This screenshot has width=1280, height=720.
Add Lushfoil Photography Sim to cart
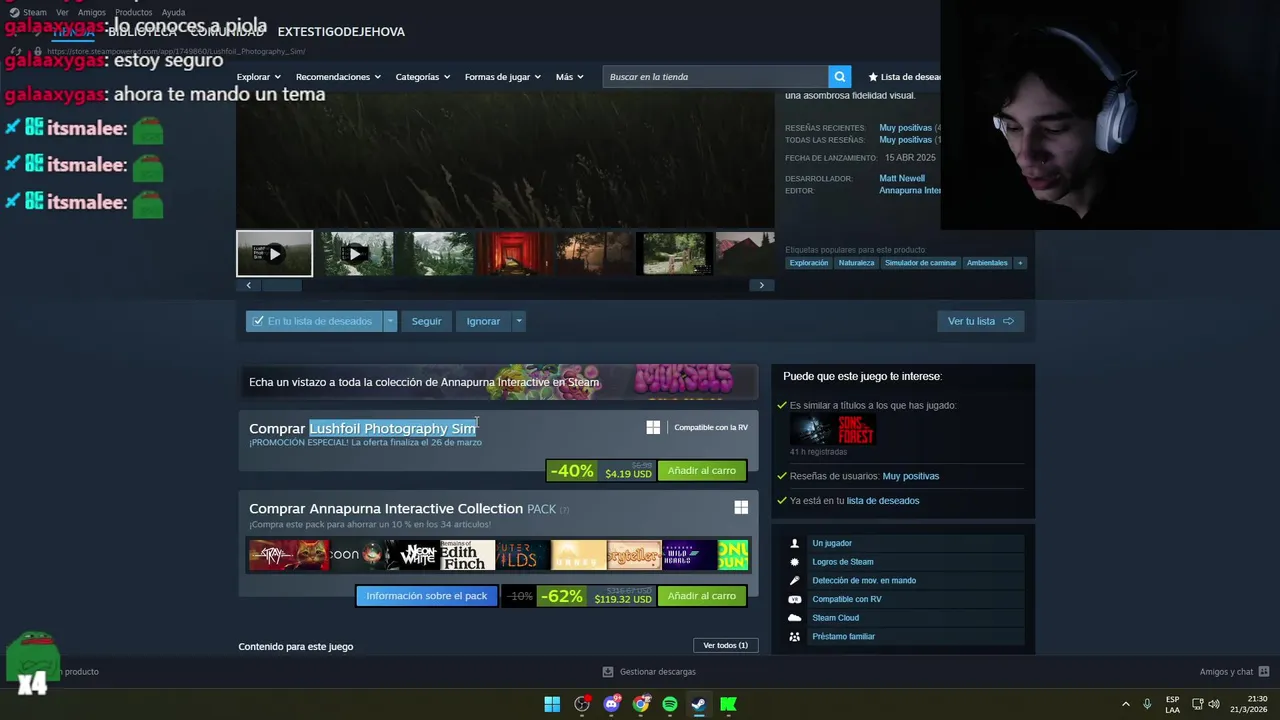point(701,470)
